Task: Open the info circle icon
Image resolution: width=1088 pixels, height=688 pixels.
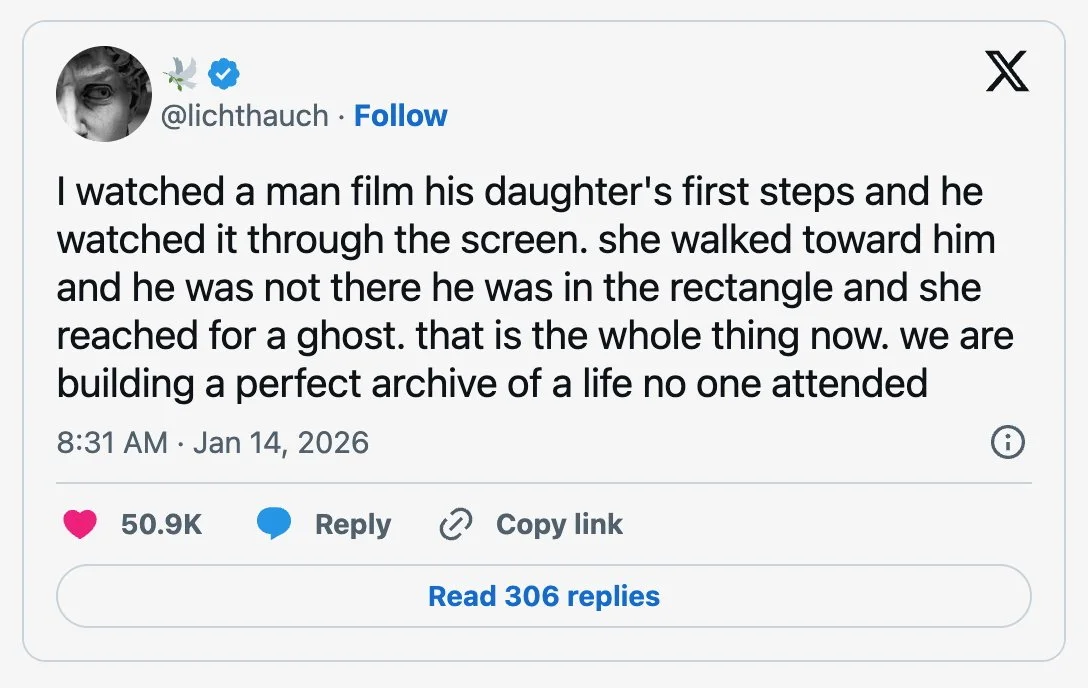Action: tap(1007, 442)
